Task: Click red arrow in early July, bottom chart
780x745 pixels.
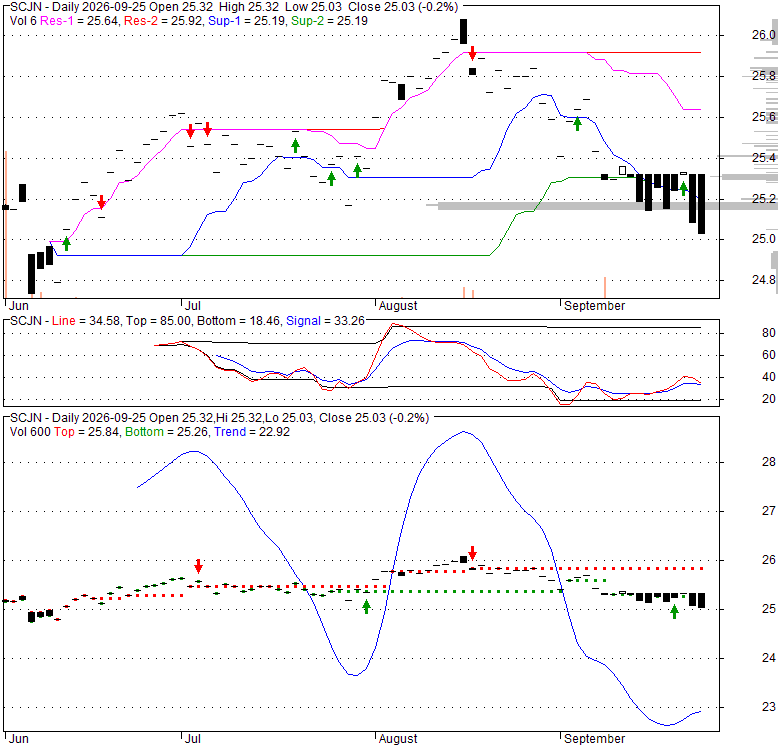Action: click(198, 566)
